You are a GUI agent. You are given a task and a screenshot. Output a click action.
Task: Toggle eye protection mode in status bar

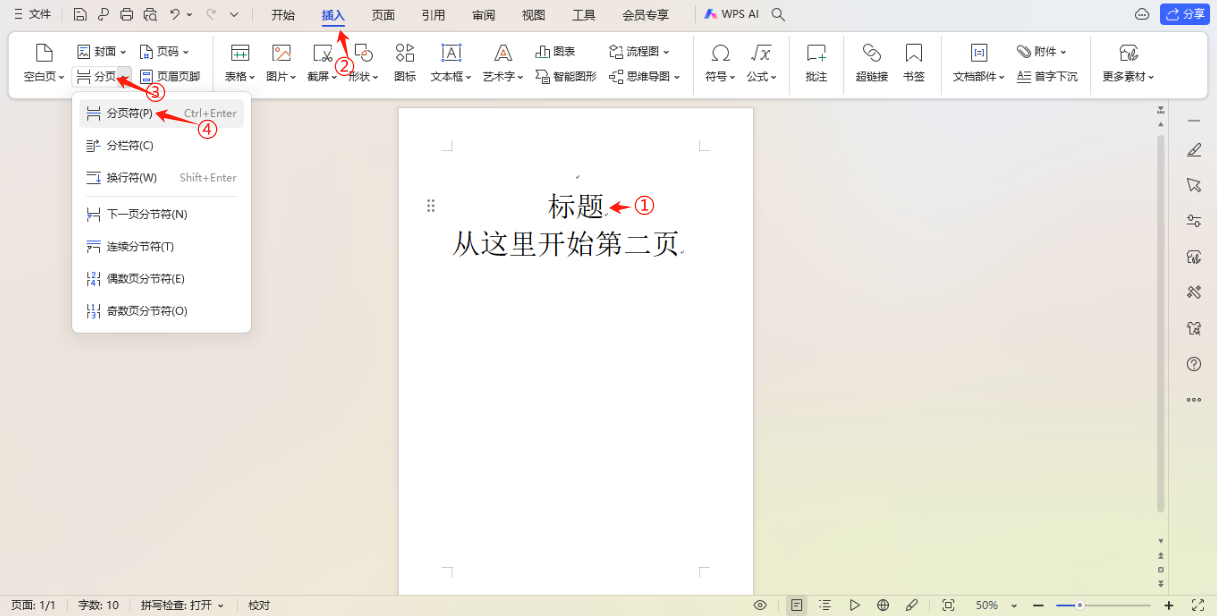click(x=761, y=605)
